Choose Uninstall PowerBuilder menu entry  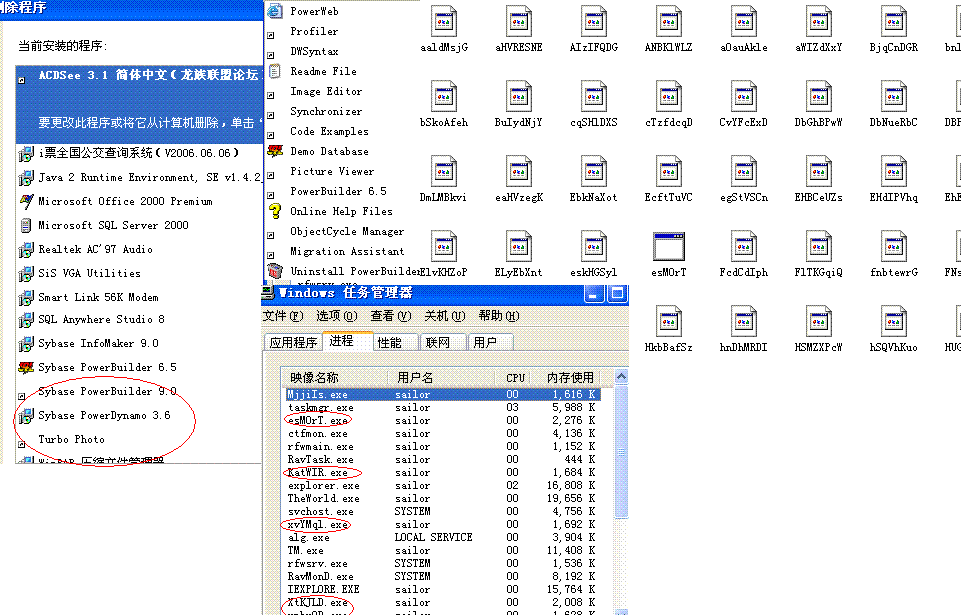click(x=354, y=271)
